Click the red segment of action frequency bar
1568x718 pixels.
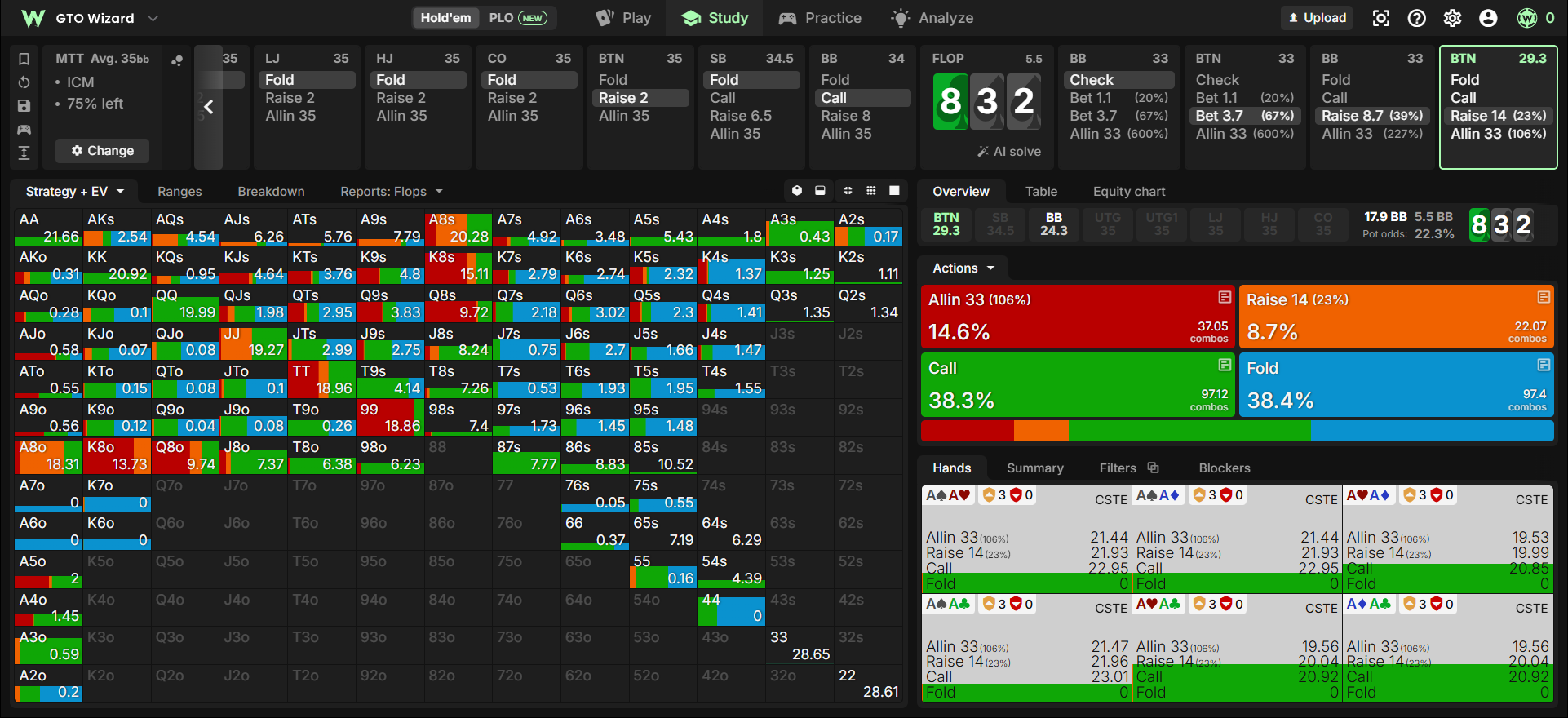point(968,431)
